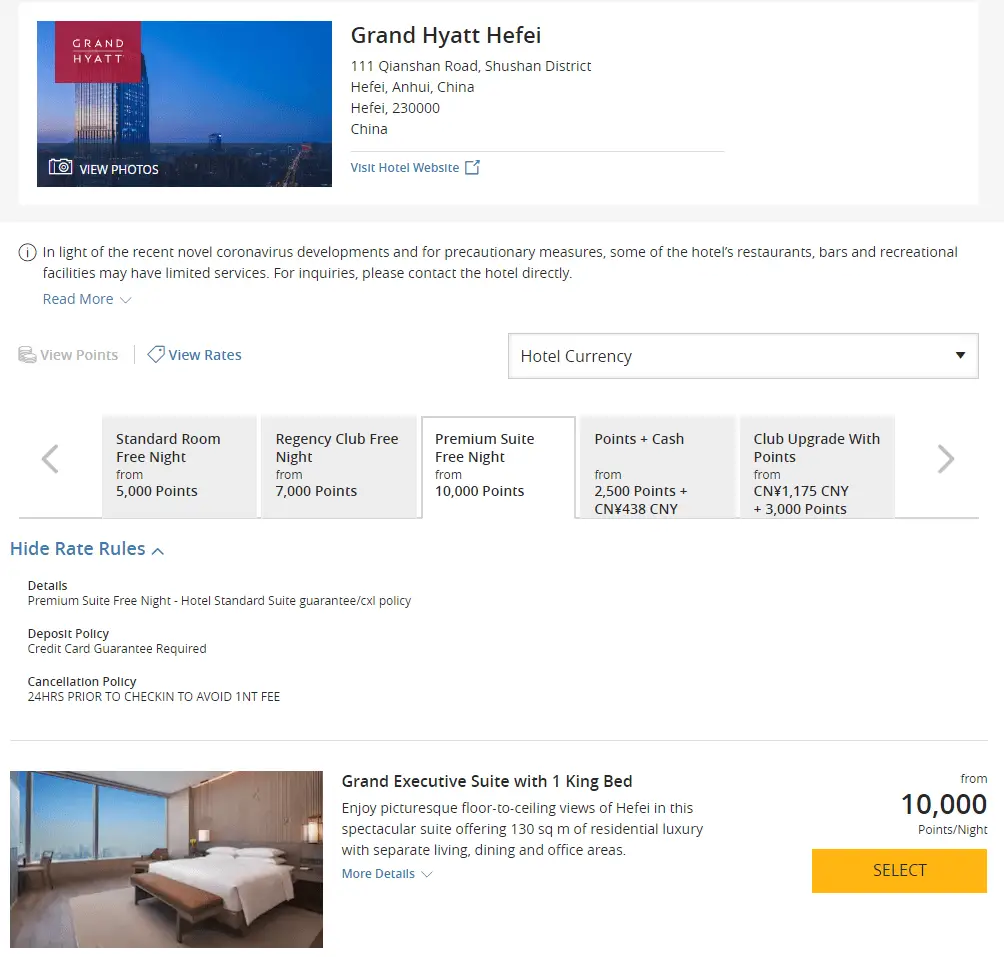Open the Hotel Currency dropdown
The width and height of the screenshot is (1004, 957).
(x=743, y=356)
